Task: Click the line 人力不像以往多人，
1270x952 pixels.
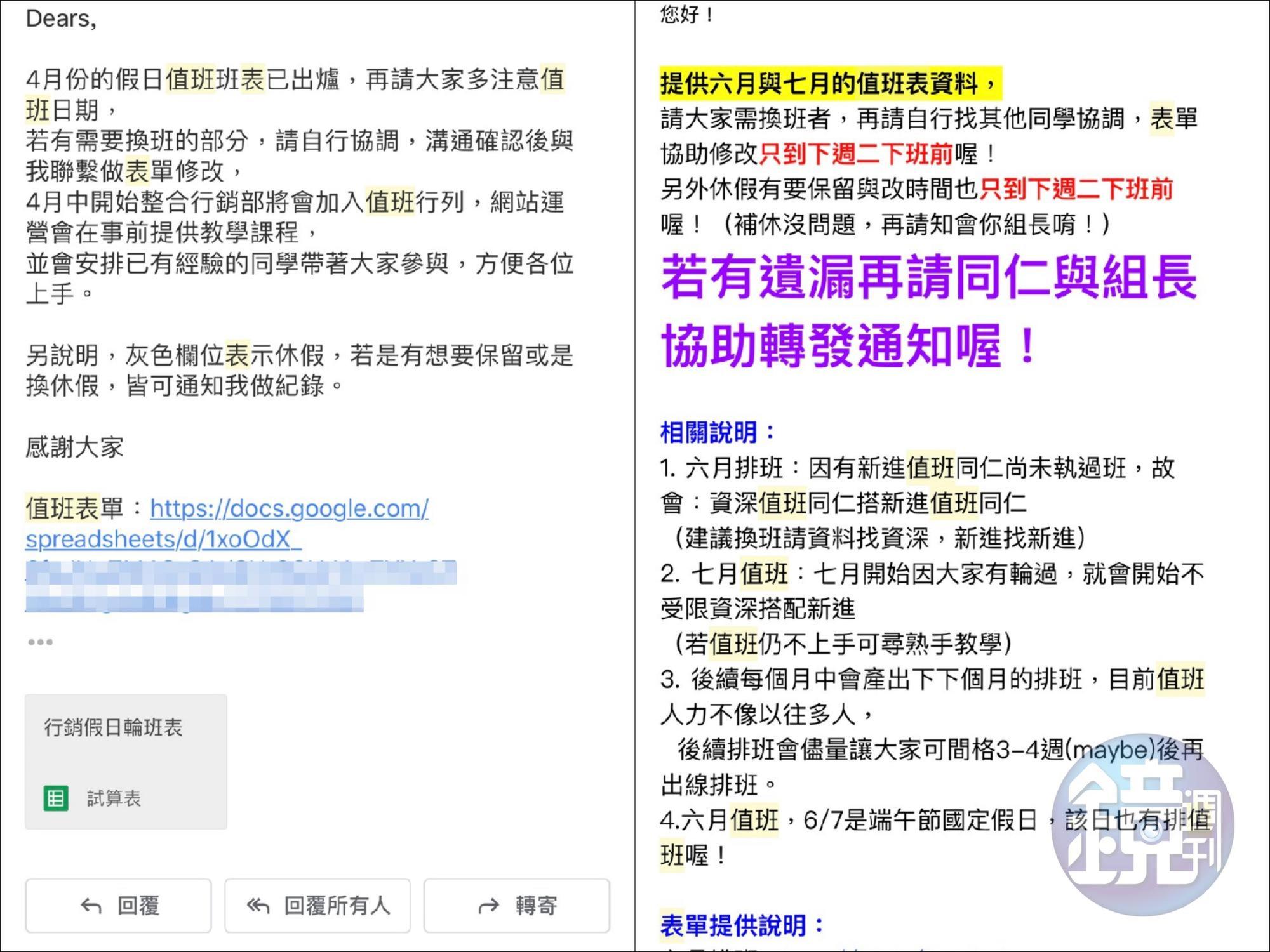Action: 768,715
